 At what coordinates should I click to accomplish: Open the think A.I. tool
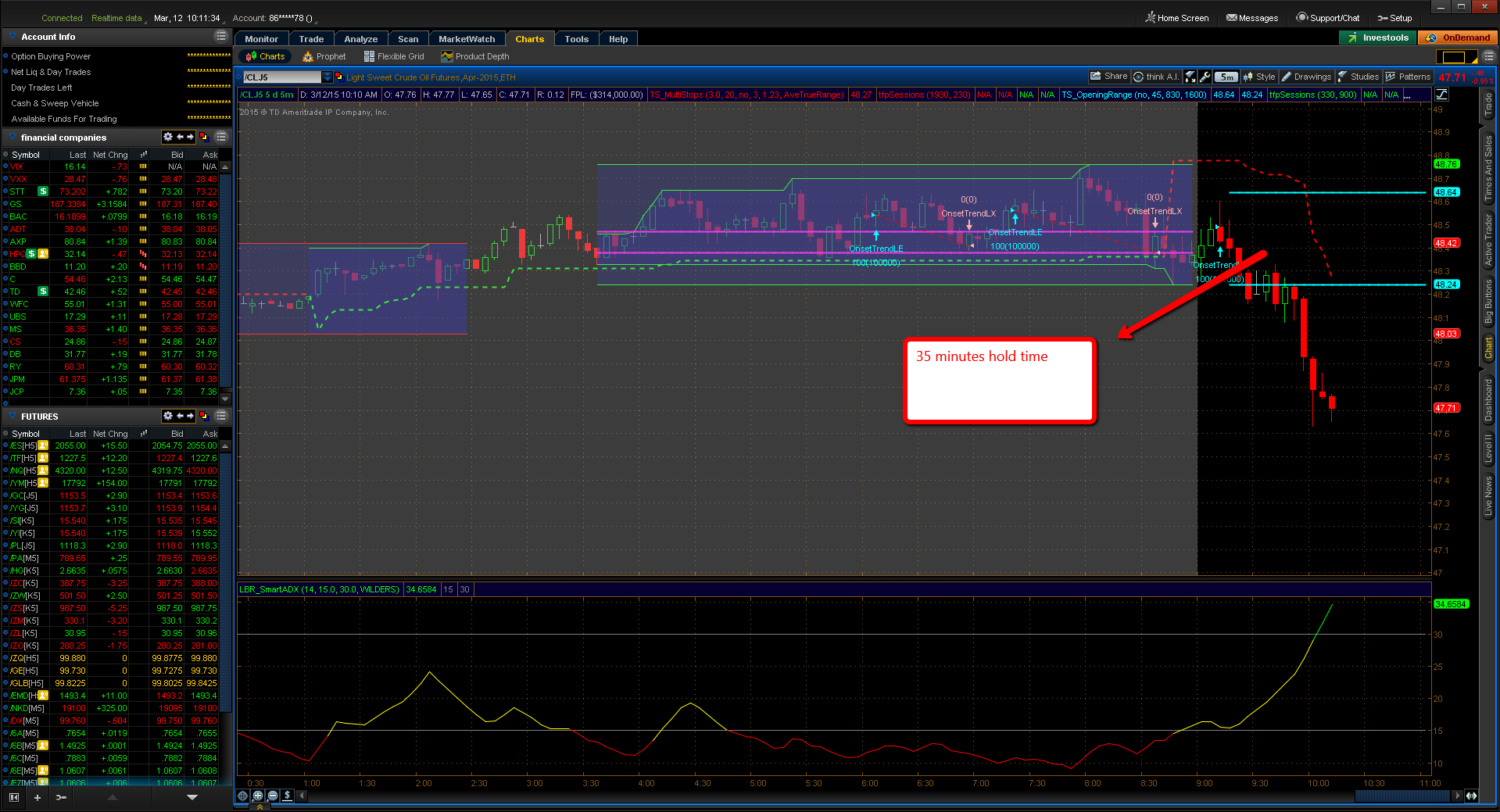coord(1156,77)
